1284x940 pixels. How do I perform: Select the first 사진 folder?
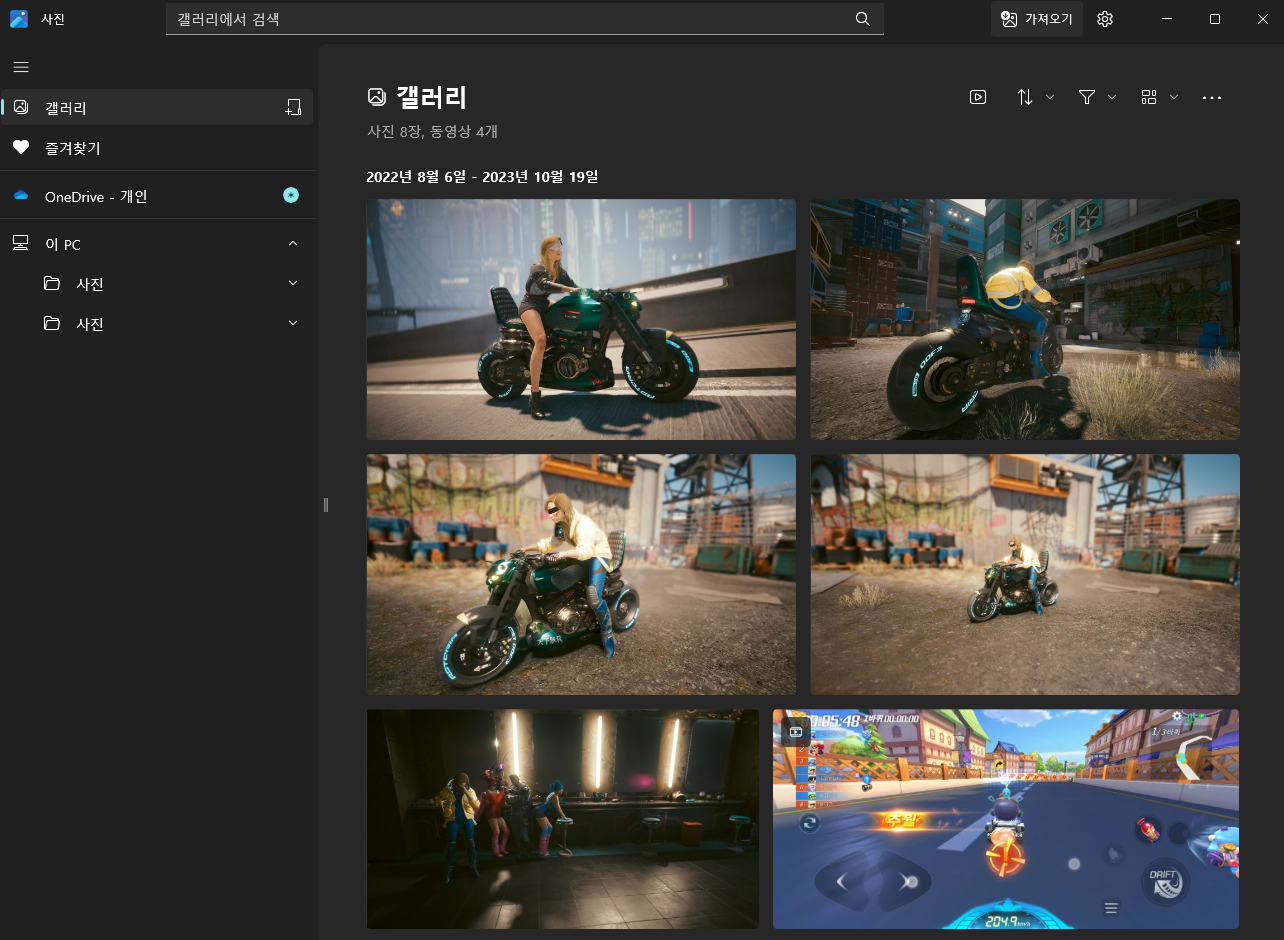[158, 284]
